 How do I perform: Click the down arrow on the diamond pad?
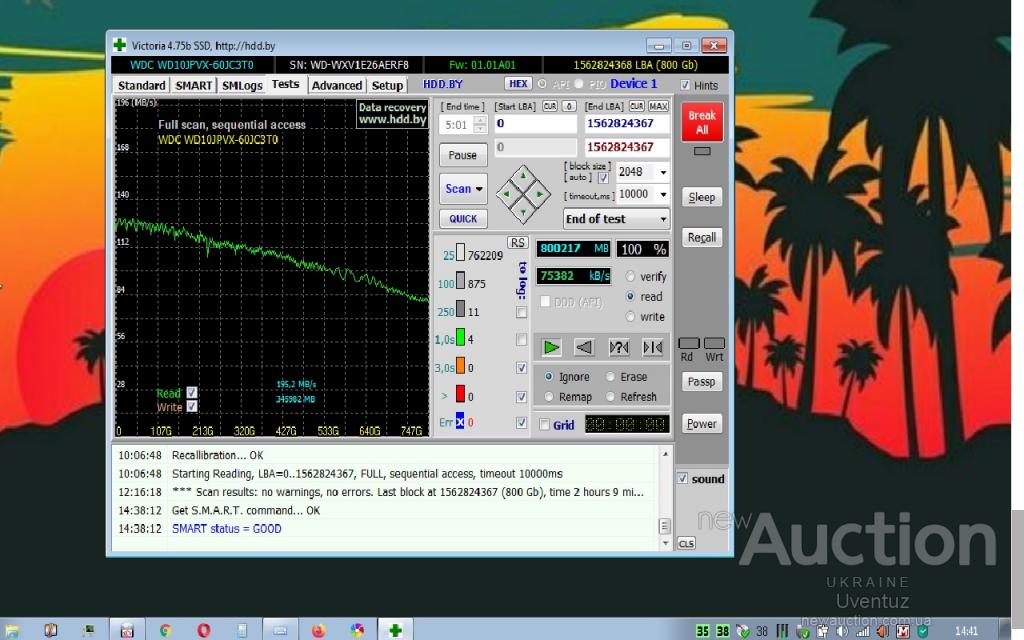[x=523, y=210]
